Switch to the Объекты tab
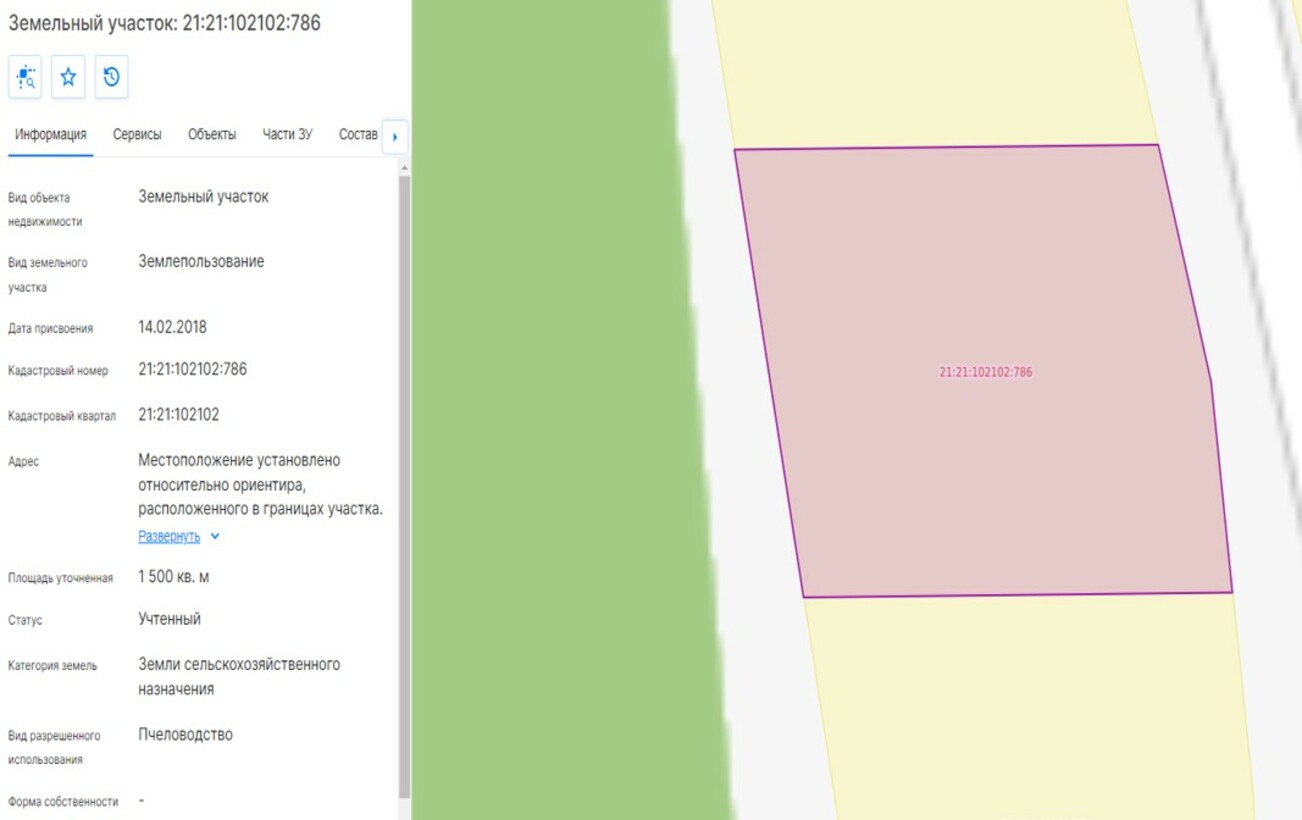1302x820 pixels. pyautogui.click(x=212, y=135)
